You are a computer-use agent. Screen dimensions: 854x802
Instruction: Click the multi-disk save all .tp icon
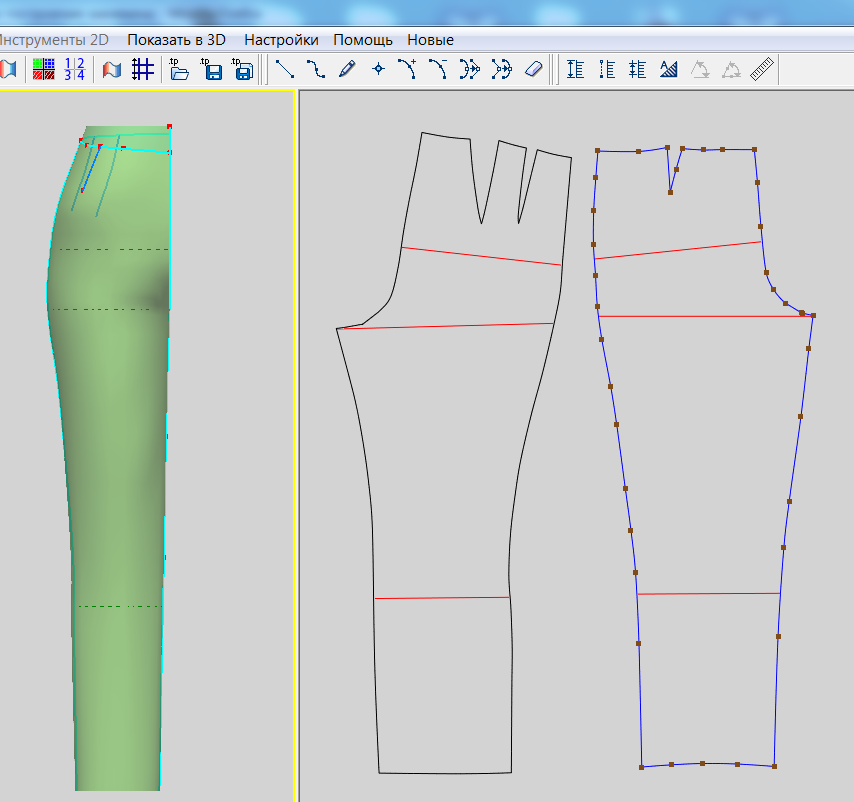coord(243,70)
